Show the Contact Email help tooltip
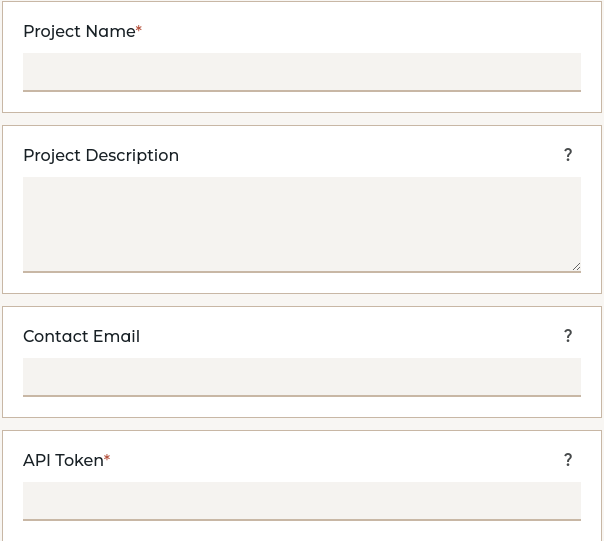The height and width of the screenshot is (541, 604). [568, 336]
